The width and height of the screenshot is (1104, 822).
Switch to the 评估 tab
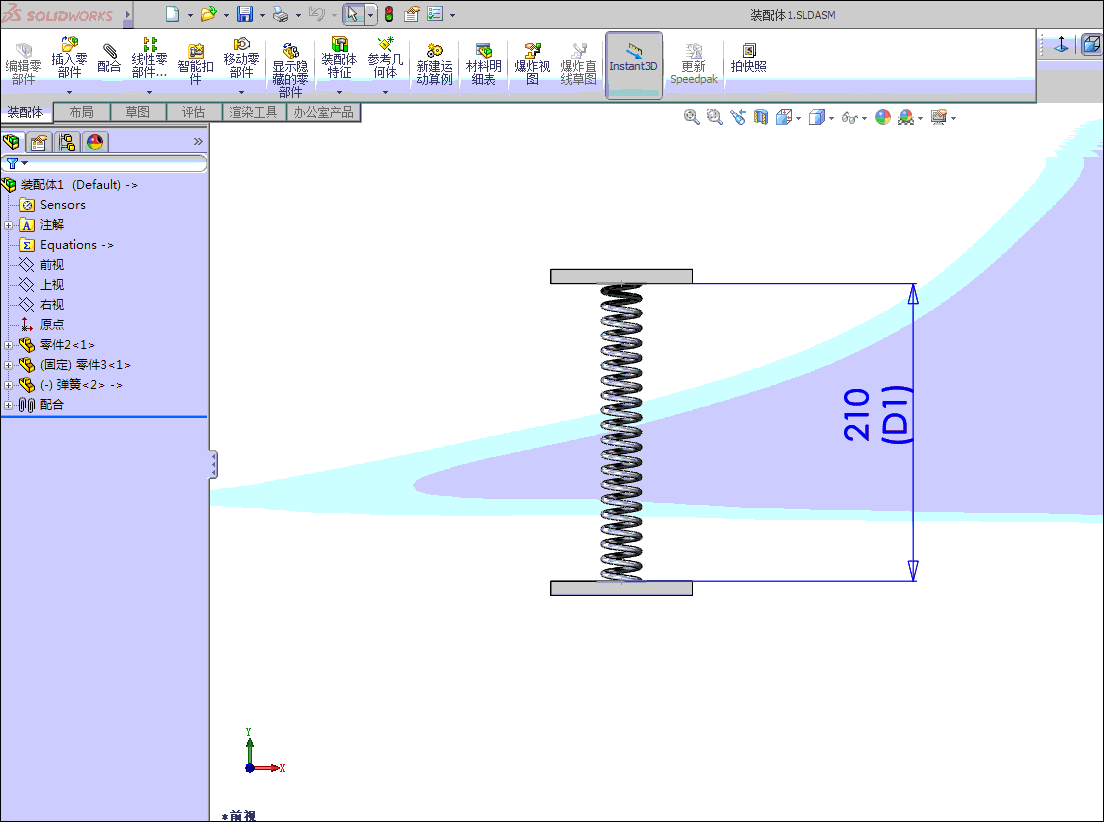194,112
